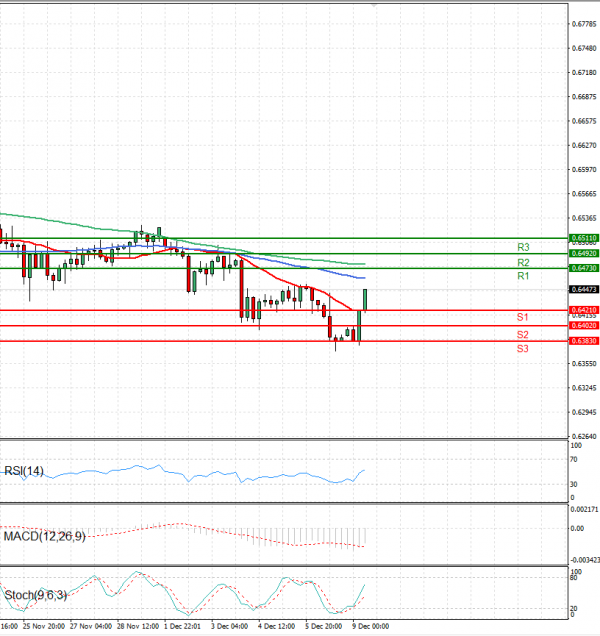Click the 0.66575 price axis value
Image resolution: width=600 pixels, height=636 pixels.
584,121
